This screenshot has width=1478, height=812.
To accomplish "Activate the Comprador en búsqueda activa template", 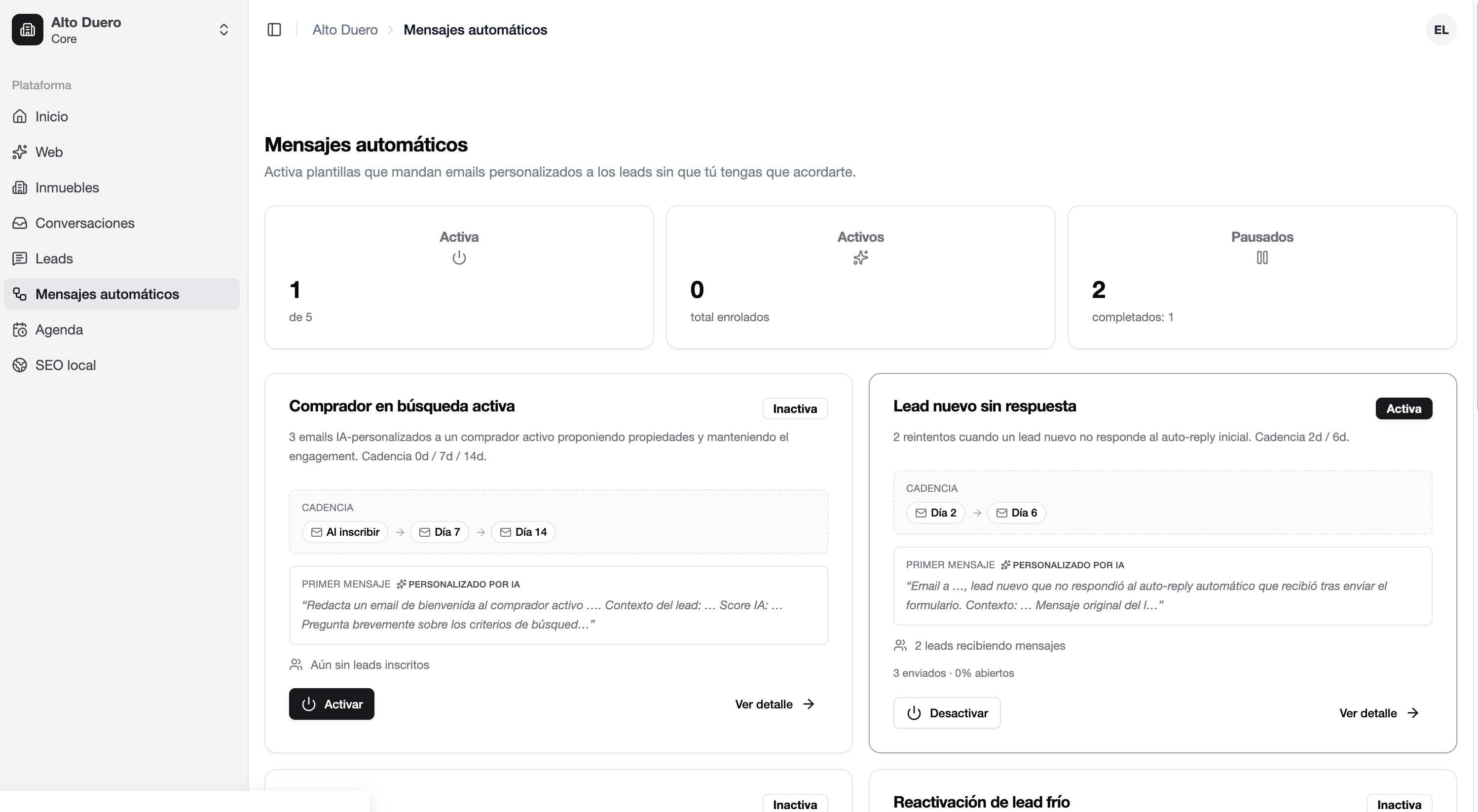I will 332,704.
